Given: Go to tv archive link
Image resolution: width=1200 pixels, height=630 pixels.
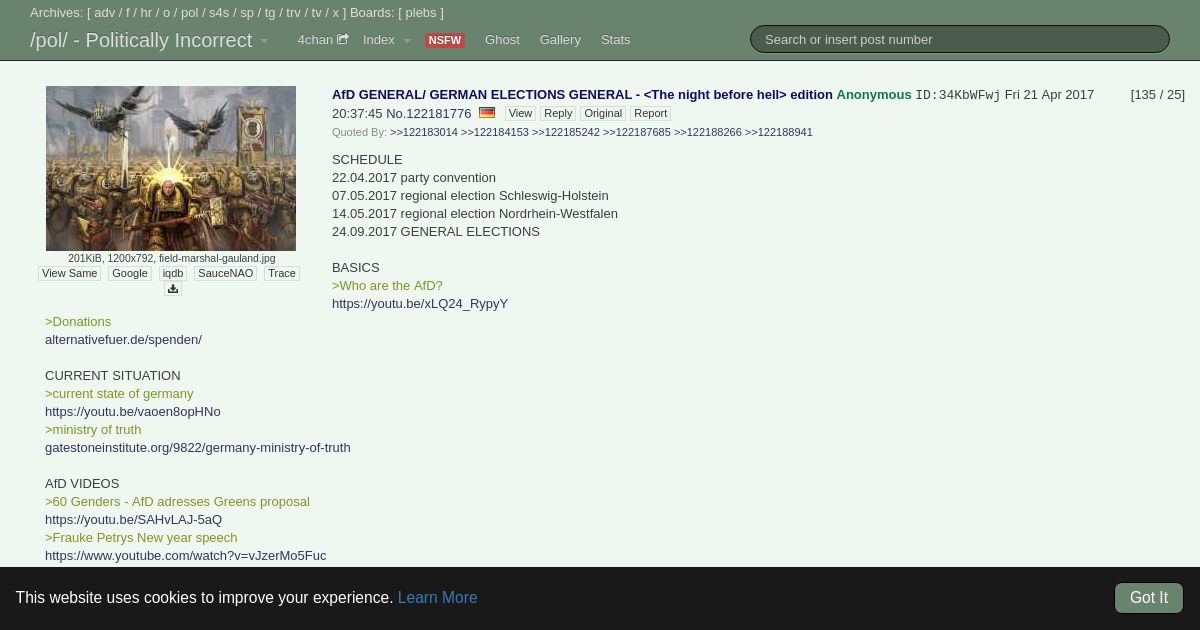Looking at the screenshot, I should tap(316, 13).
